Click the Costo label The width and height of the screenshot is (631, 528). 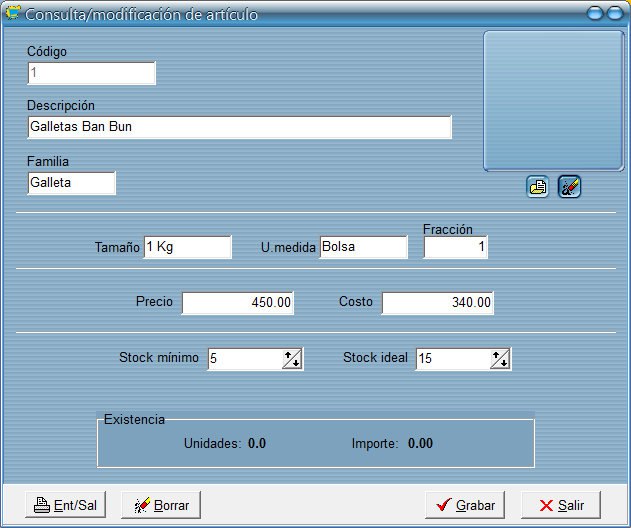pyautogui.click(x=356, y=301)
